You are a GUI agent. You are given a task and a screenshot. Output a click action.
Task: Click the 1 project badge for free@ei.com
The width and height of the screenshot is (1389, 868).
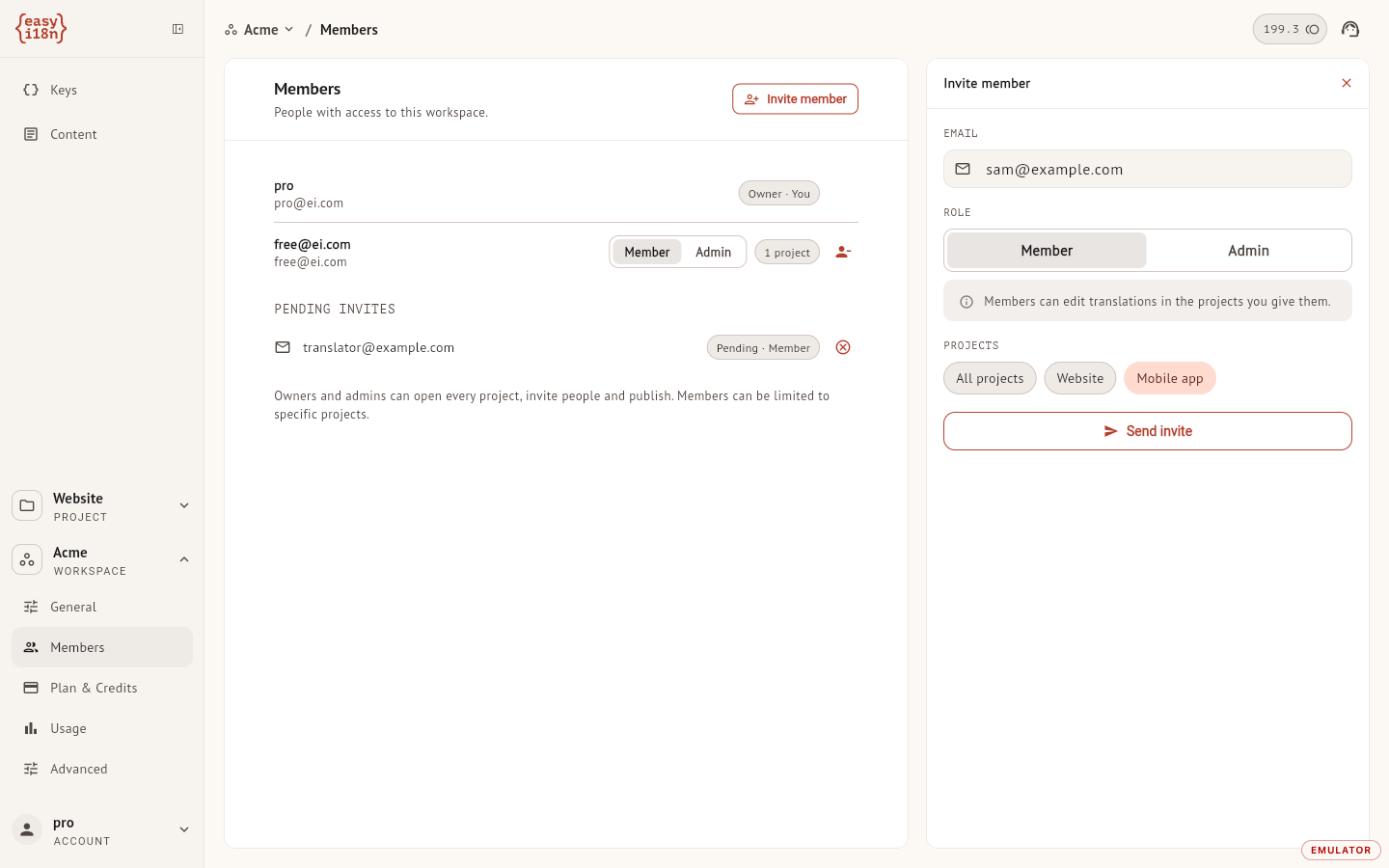click(787, 252)
